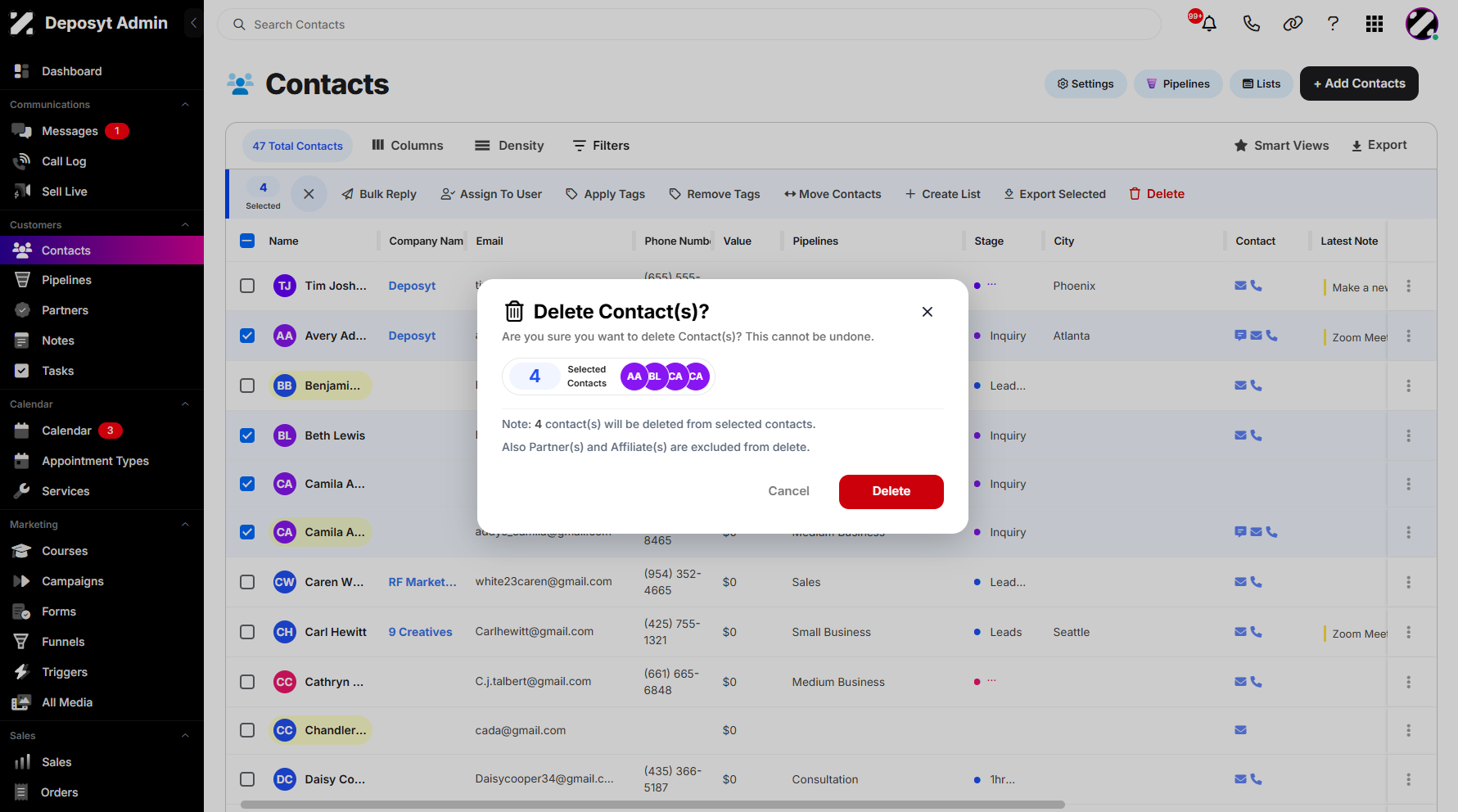Click Cancel in the delete dialog
Screen dimensions: 1458x812
pyautogui.click(x=788, y=491)
